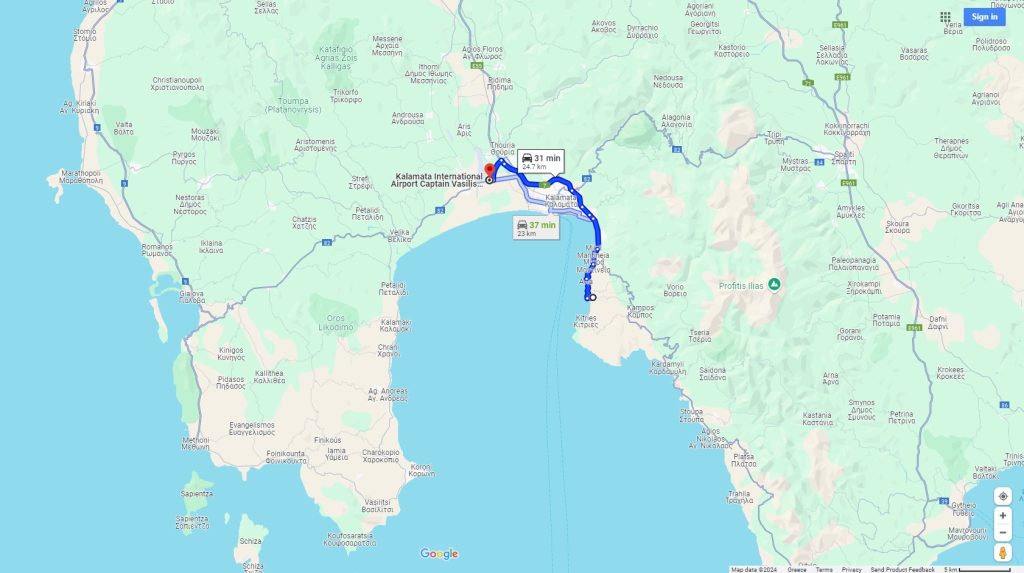
Task: Click Send Product Feedback link
Action: pyautogui.click(x=903, y=570)
